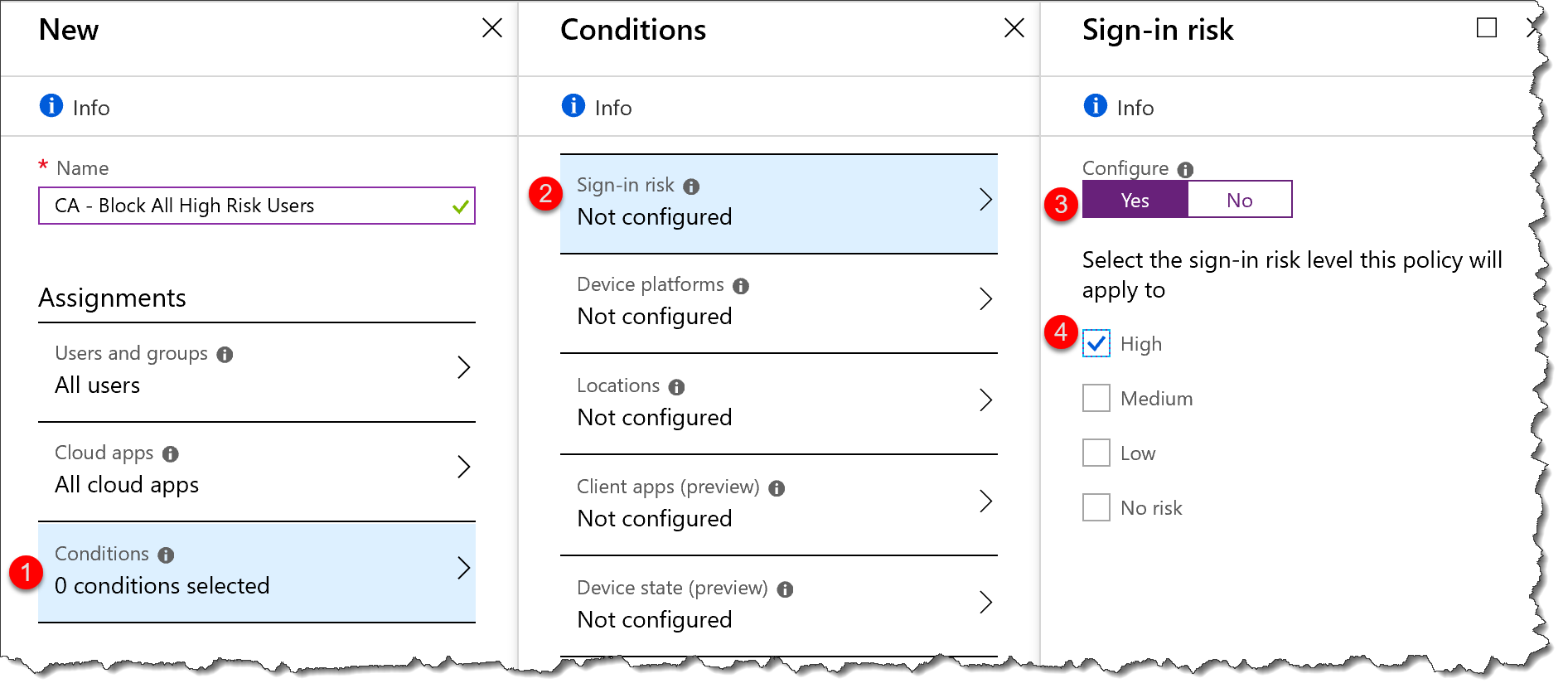Screen dimensions: 1568x693
Task: Select the Sign-in risk condition entry
Action: [779, 201]
